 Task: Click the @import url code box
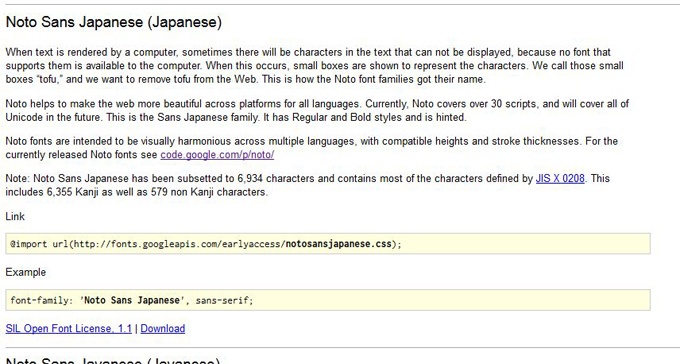click(328, 243)
